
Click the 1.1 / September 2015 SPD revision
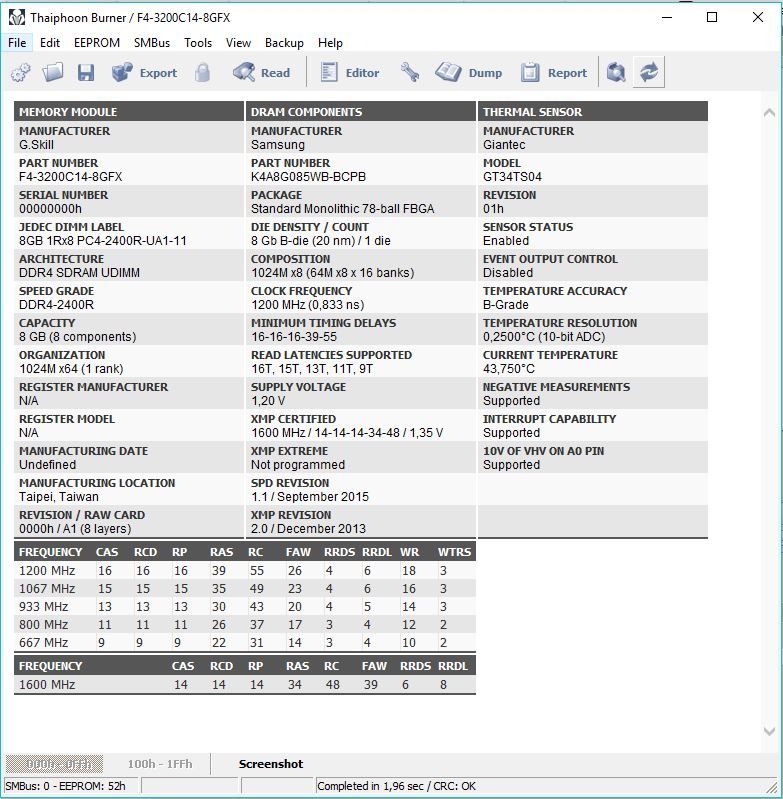[x=310, y=497]
